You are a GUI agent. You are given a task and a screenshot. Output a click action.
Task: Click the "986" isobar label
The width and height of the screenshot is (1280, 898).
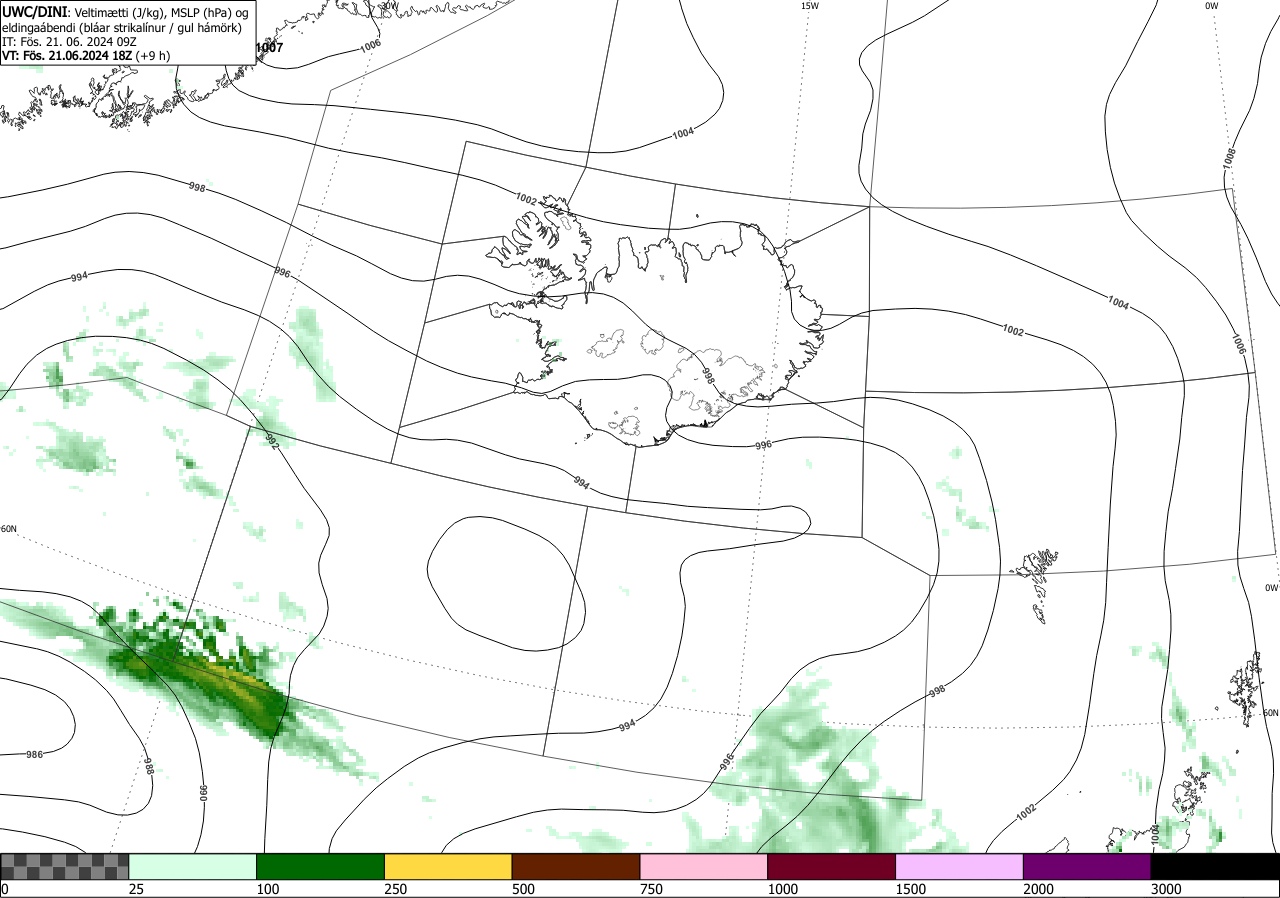(x=34, y=755)
